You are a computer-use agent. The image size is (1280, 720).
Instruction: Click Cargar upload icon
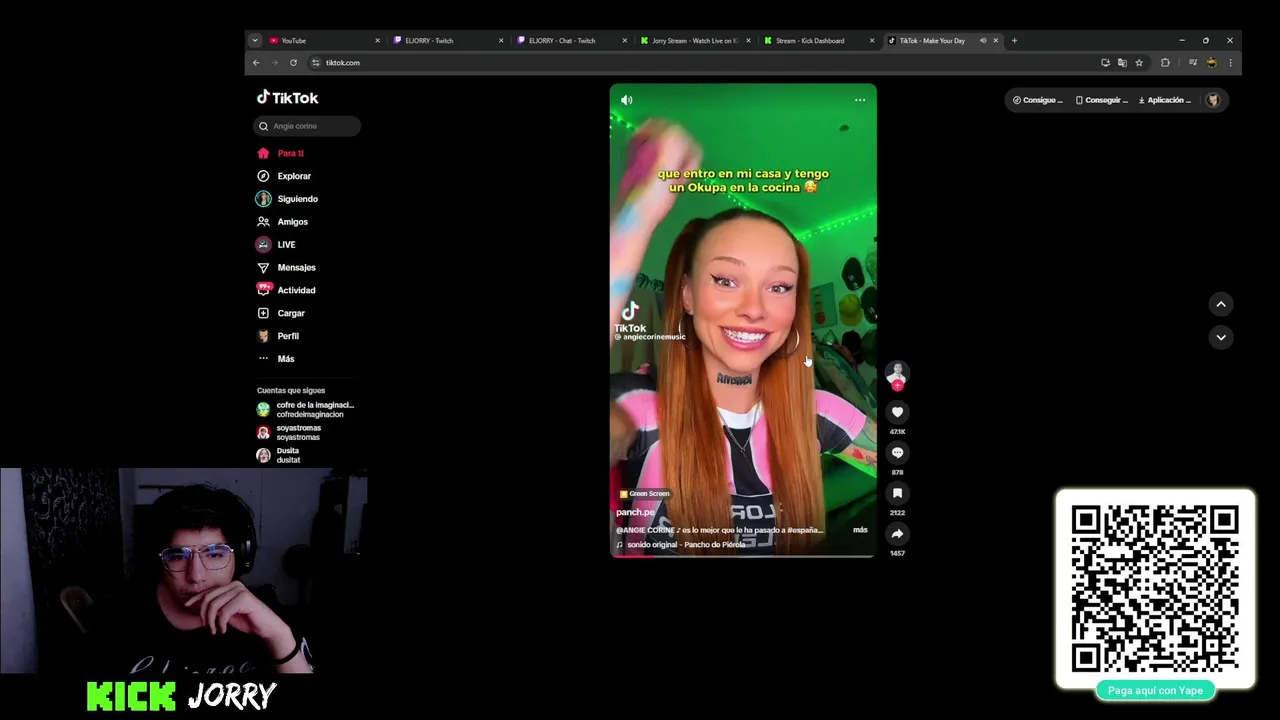tap(263, 313)
